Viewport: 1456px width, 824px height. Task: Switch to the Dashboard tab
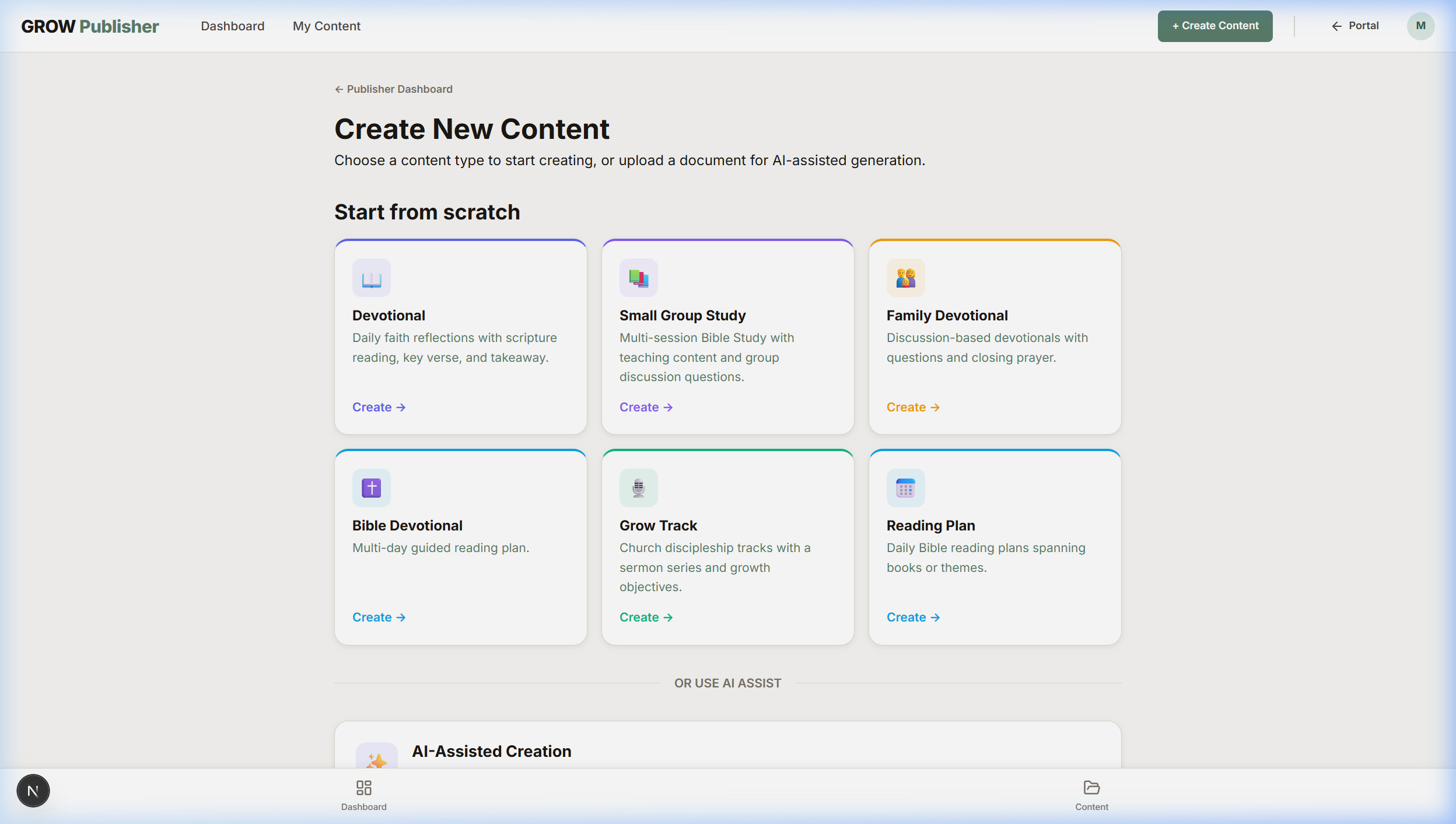pos(232,26)
